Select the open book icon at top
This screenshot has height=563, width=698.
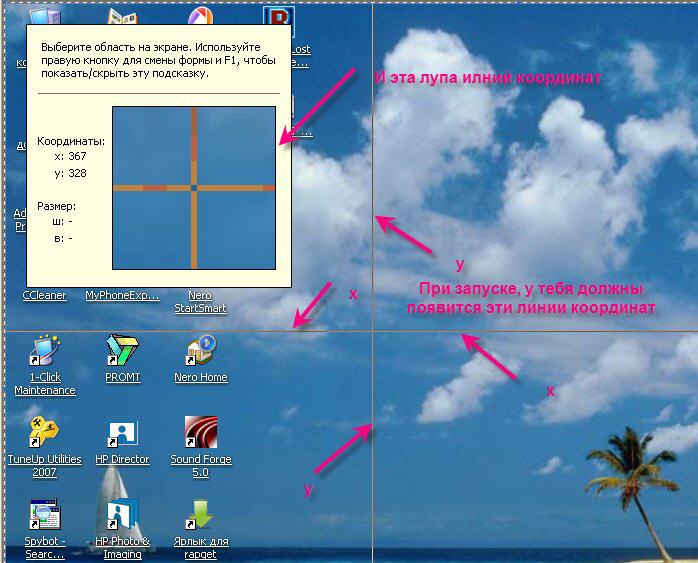pyautogui.click(x=122, y=18)
